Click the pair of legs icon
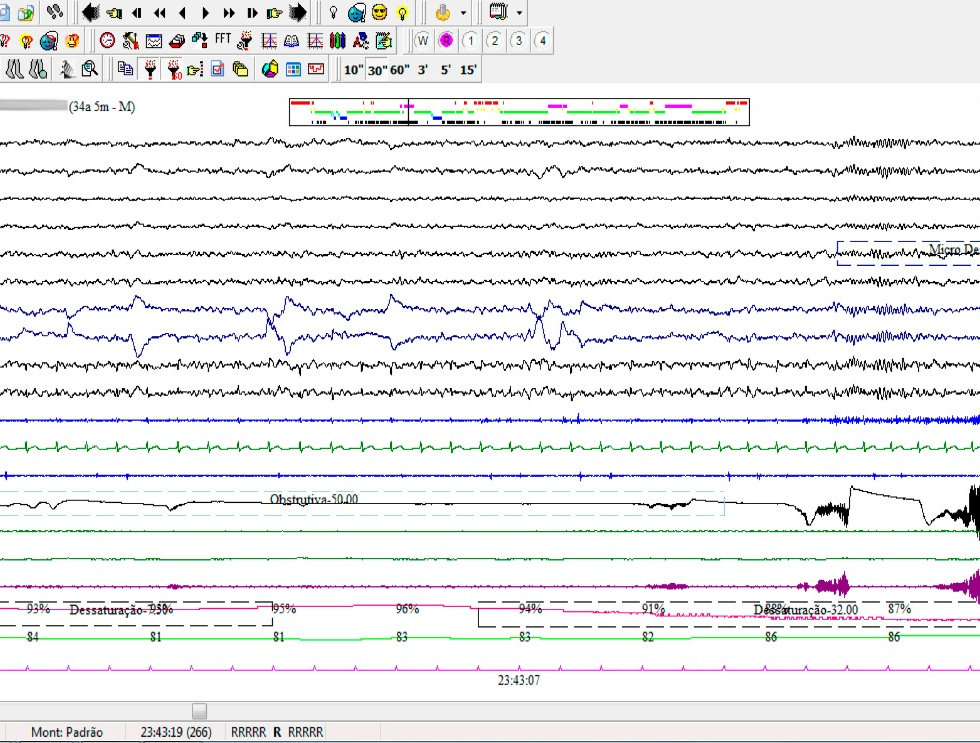Image resolution: width=980 pixels, height=743 pixels. (14, 69)
